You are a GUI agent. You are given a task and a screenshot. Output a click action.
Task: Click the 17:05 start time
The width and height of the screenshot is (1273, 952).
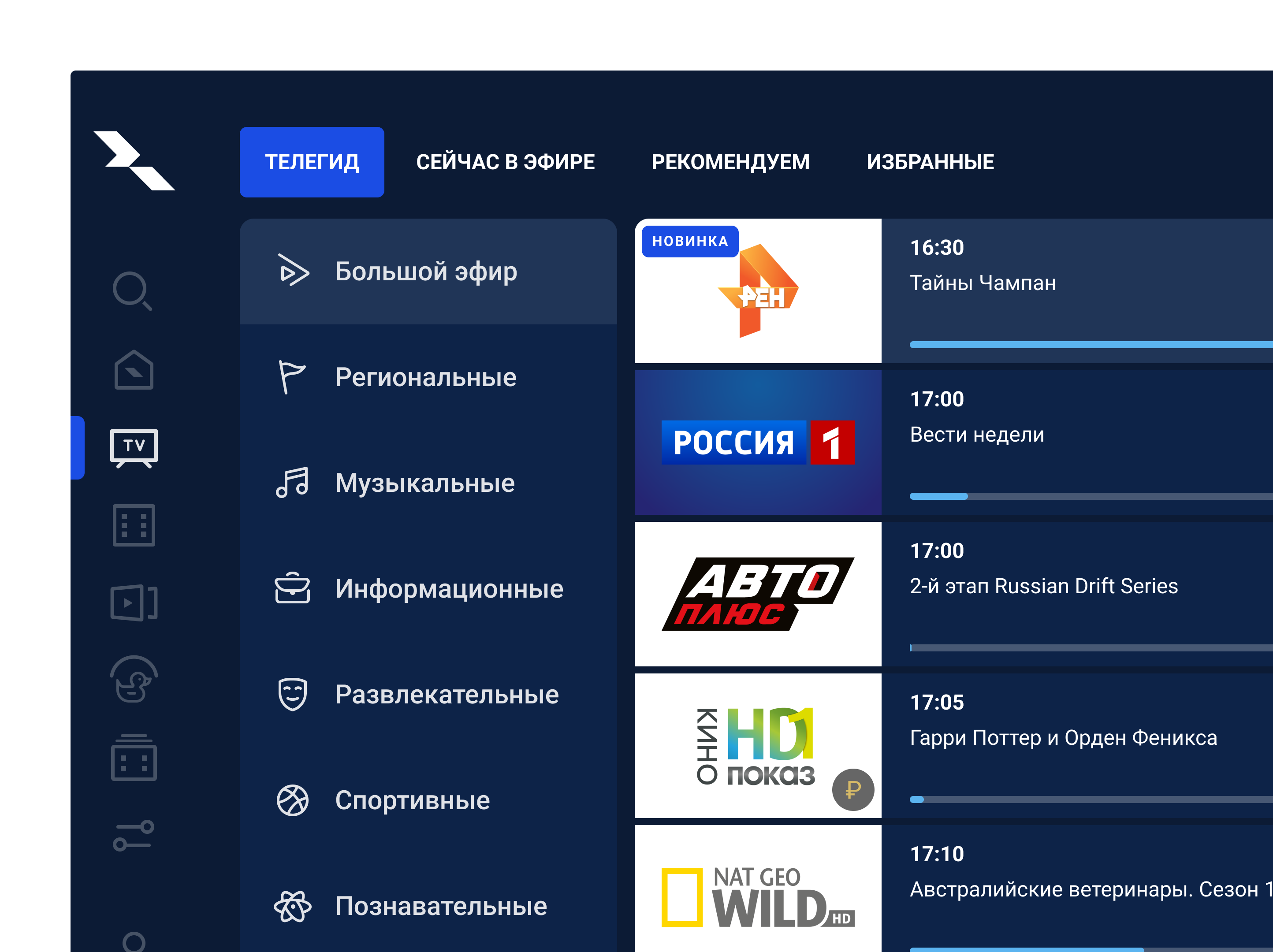click(x=937, y=702)
